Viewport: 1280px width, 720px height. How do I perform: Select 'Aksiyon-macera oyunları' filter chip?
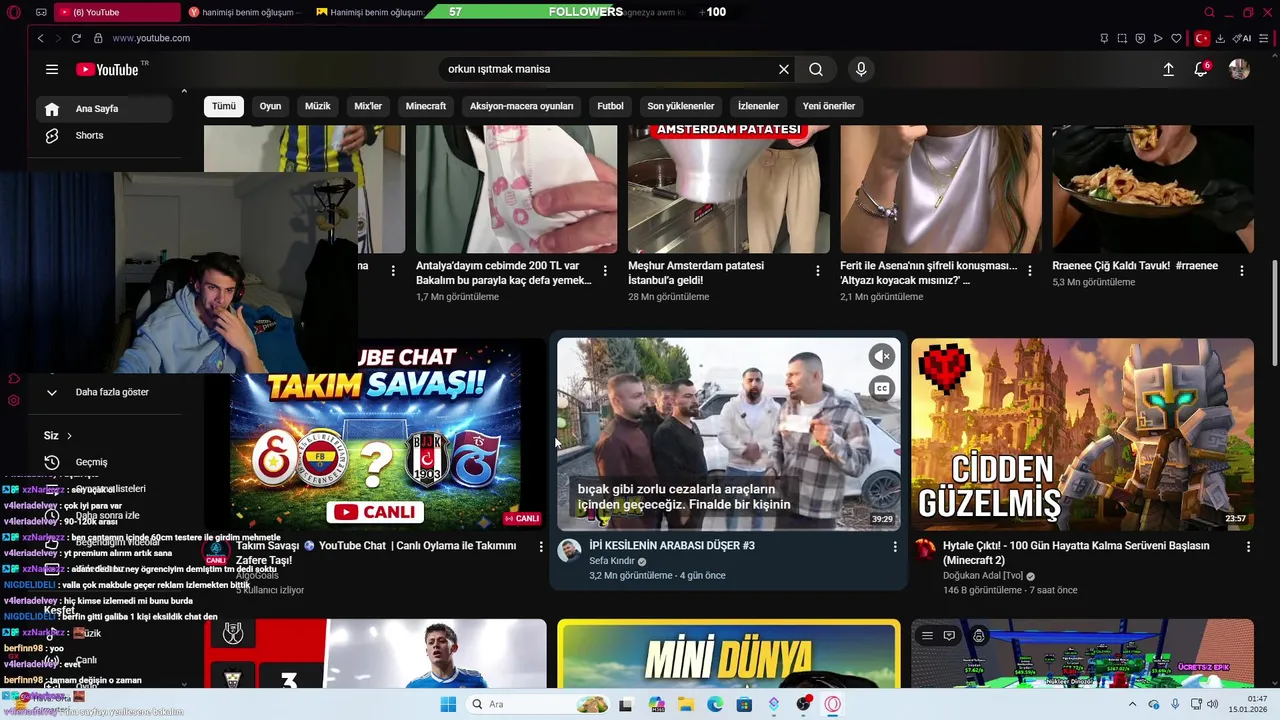tap(522, 106)
